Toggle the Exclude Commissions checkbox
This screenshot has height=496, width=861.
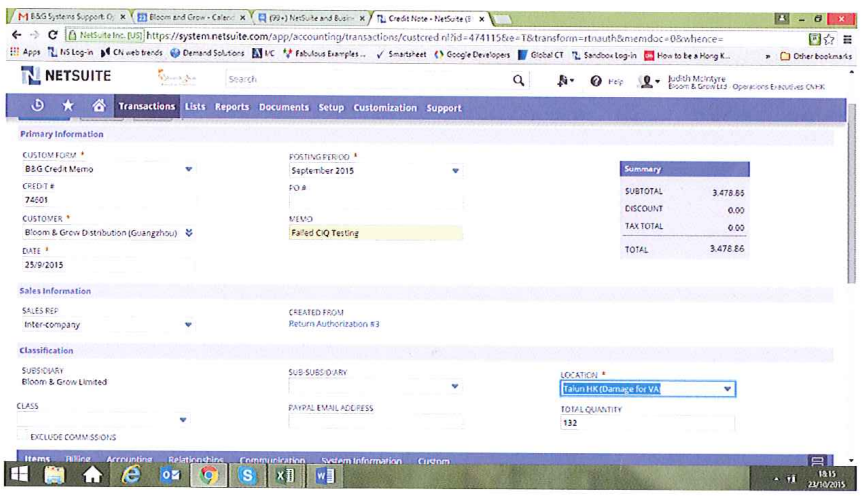(22, 436)
